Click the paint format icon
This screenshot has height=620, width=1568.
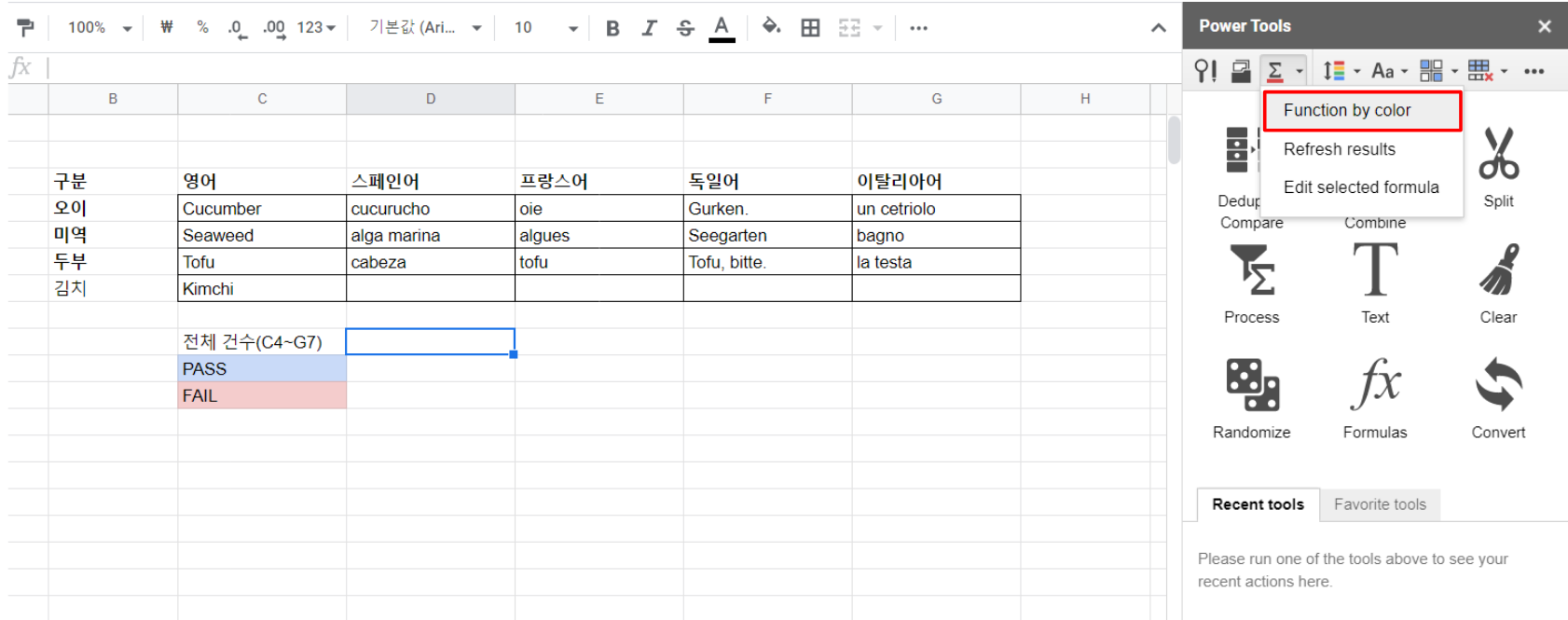(x=26, y=28)
